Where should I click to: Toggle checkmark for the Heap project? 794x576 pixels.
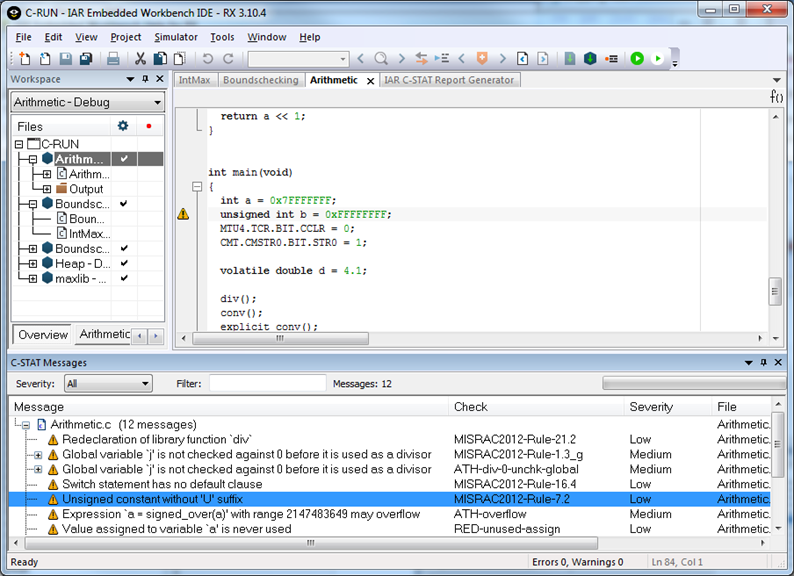124,264
